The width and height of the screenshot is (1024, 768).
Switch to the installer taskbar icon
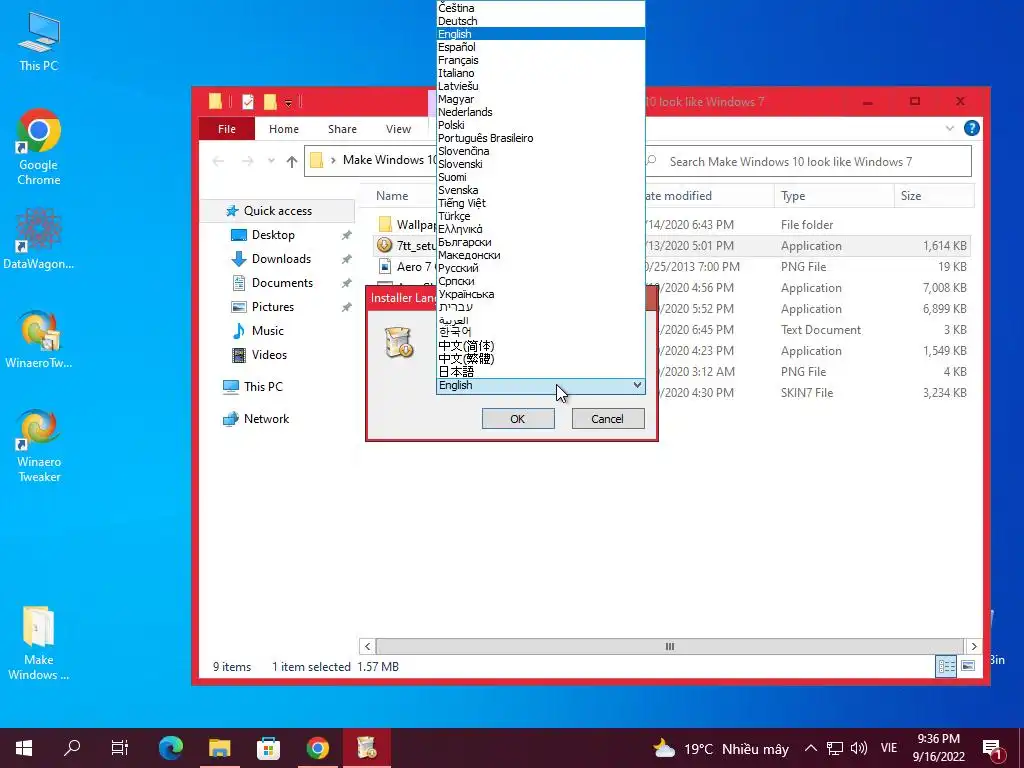click(366, 748)
